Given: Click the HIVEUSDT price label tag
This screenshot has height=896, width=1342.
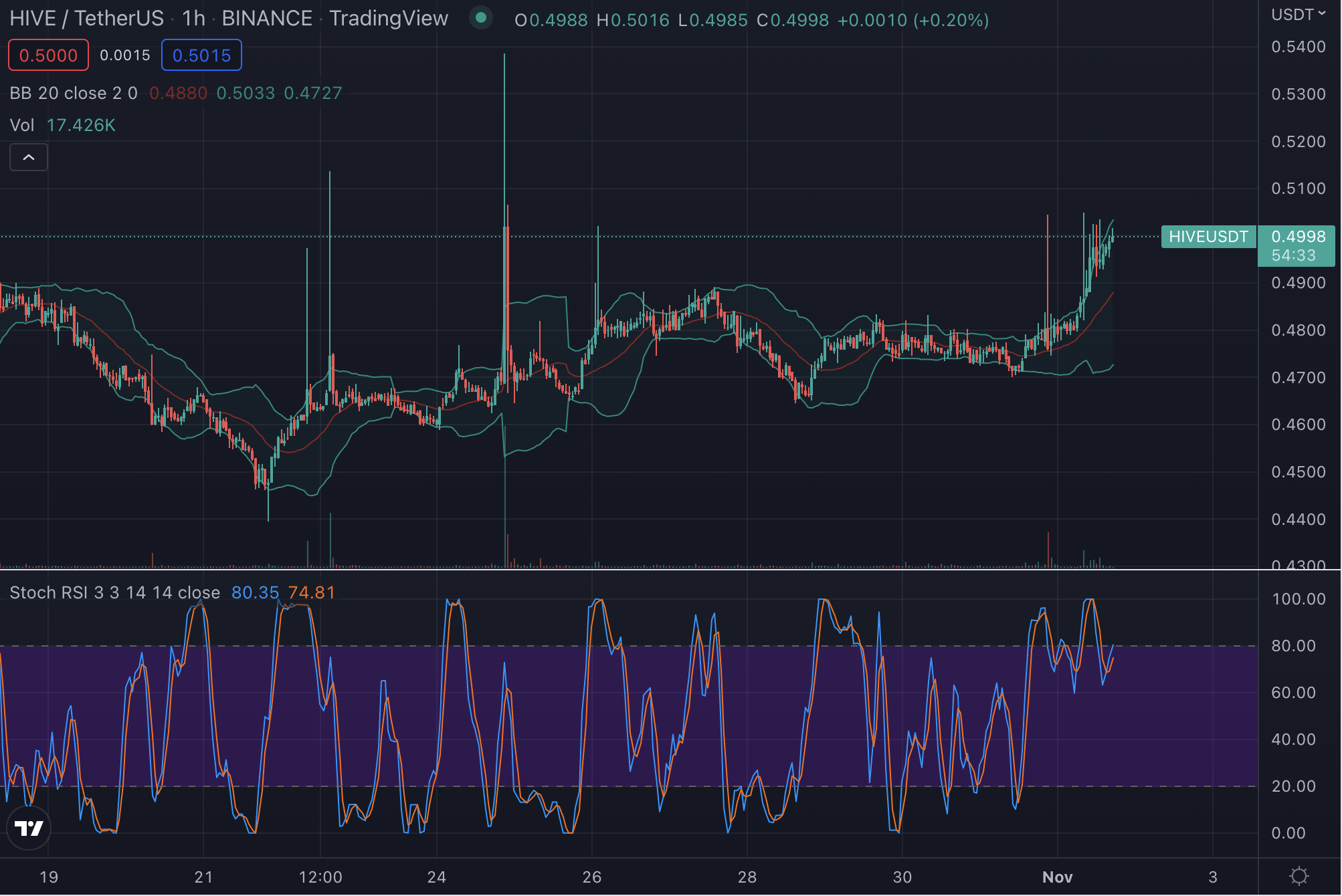Looking at the screenshot, I should pyautogui.click(x=1208, y=237).
